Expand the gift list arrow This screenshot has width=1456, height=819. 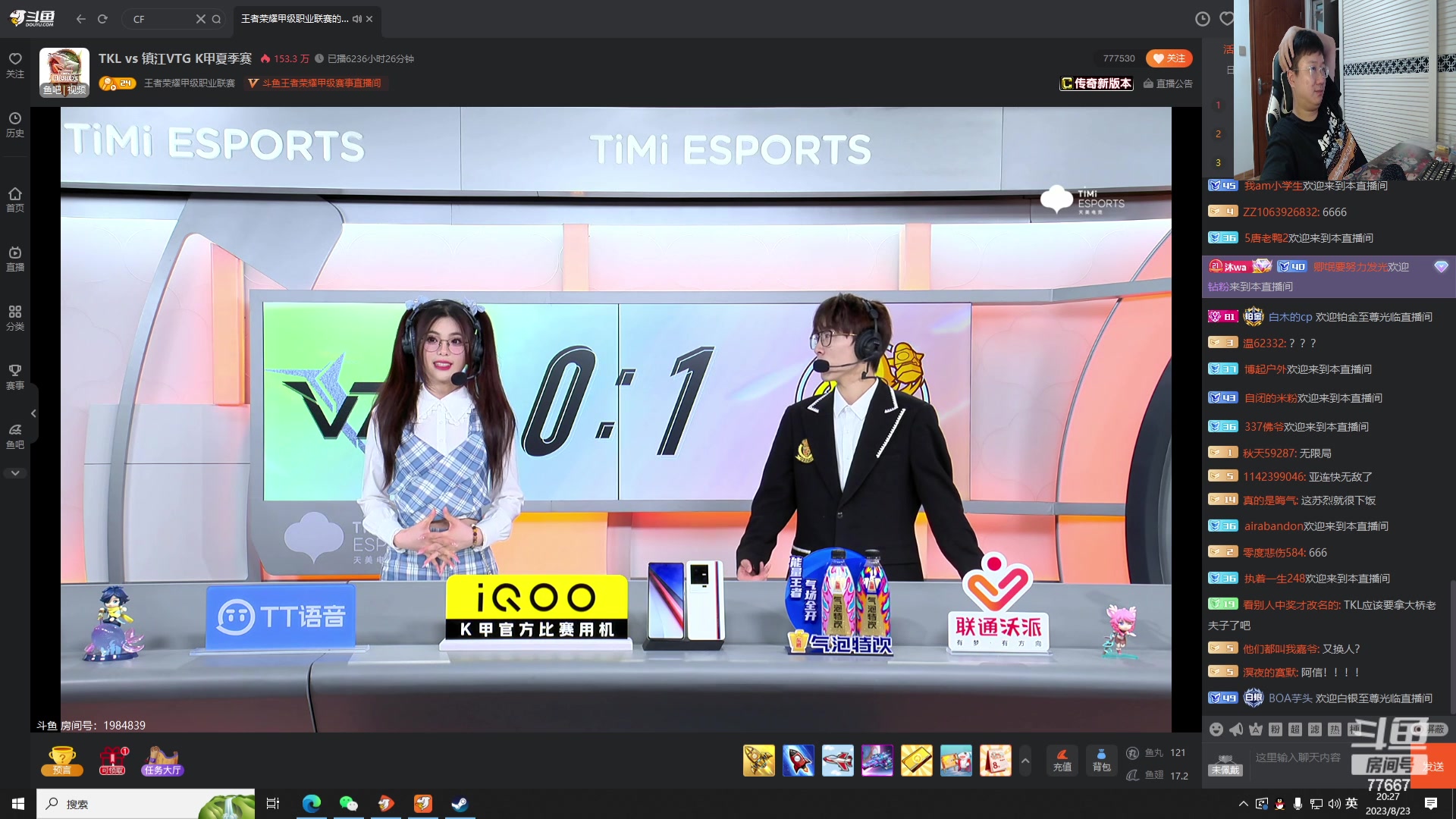click(x=1025, y=761)
